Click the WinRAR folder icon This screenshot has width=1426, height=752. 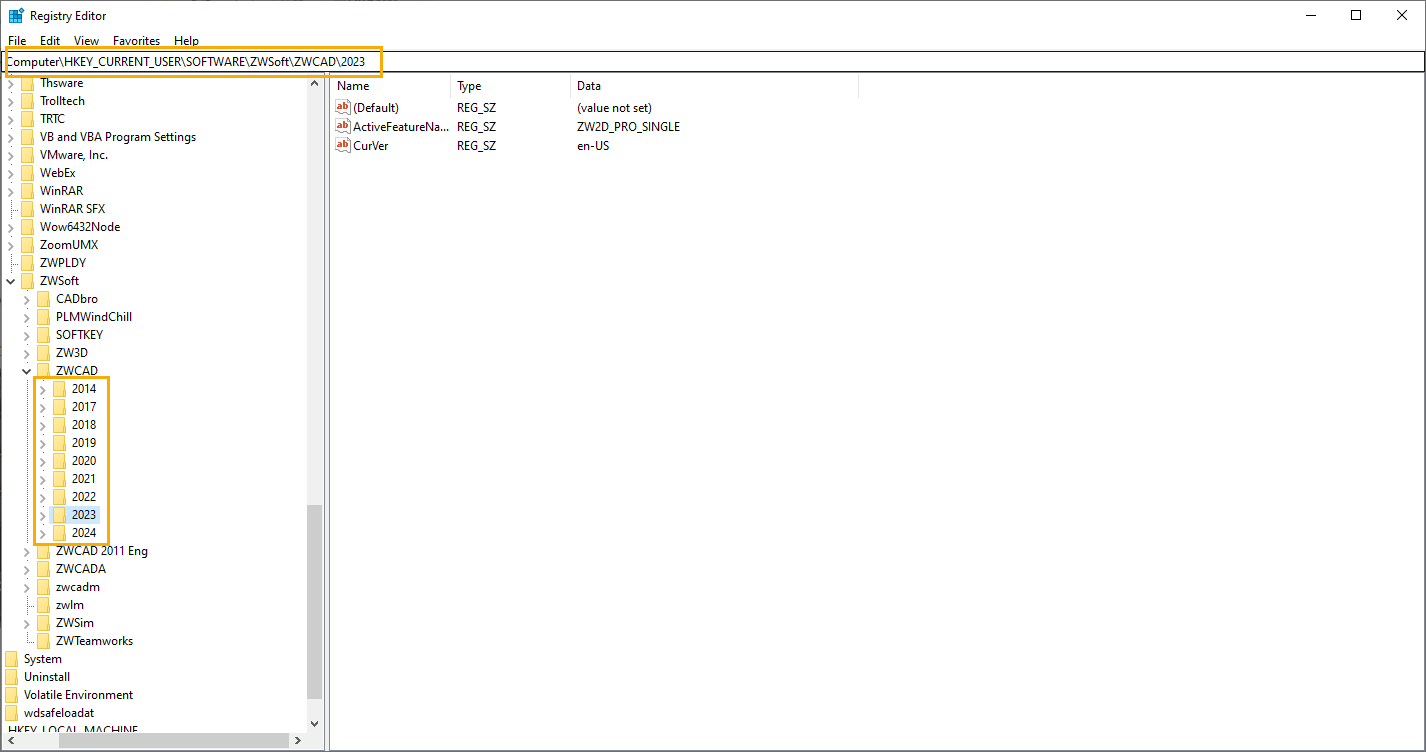(28, 191)
